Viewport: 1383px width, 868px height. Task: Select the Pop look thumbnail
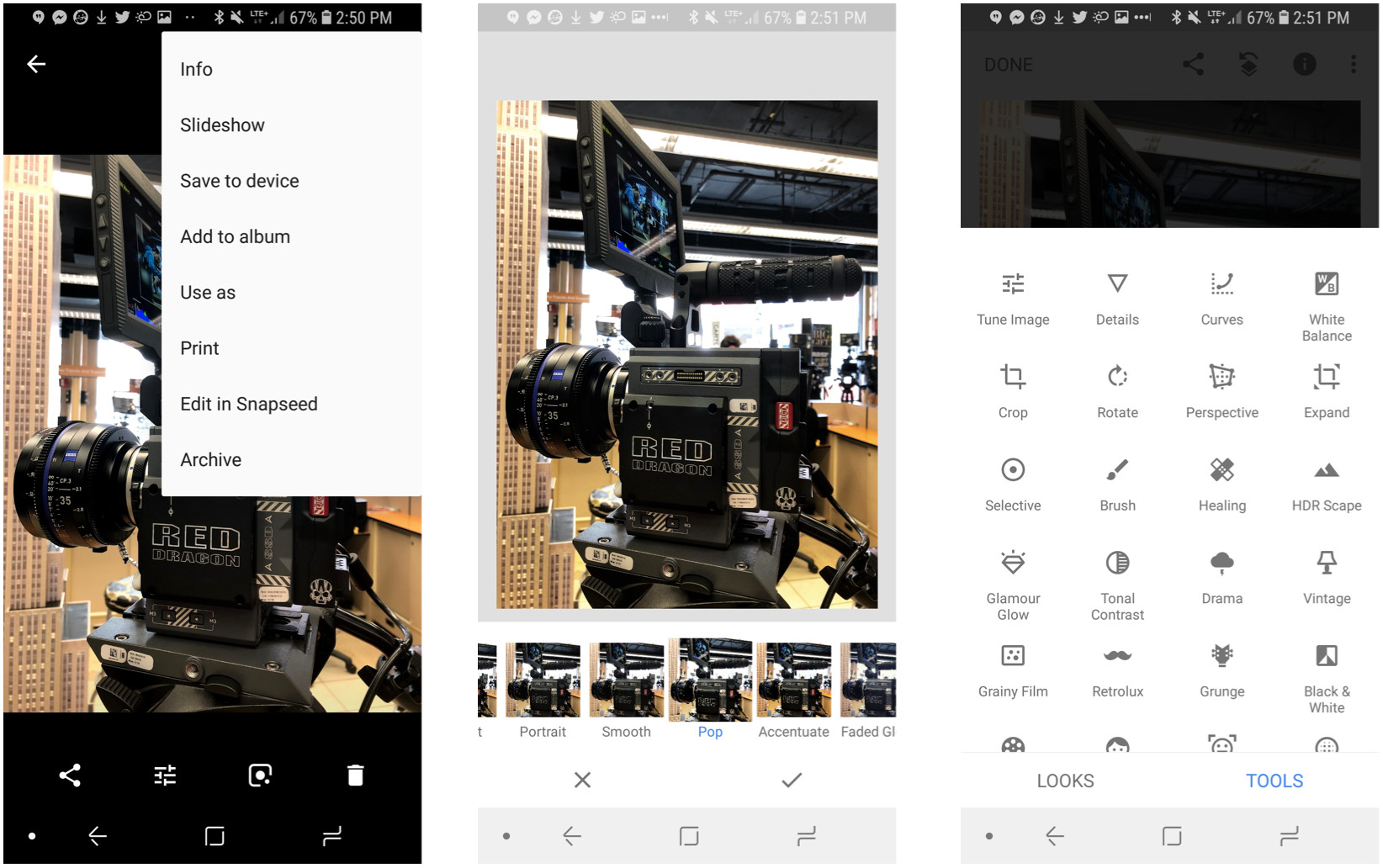point(710,690)
